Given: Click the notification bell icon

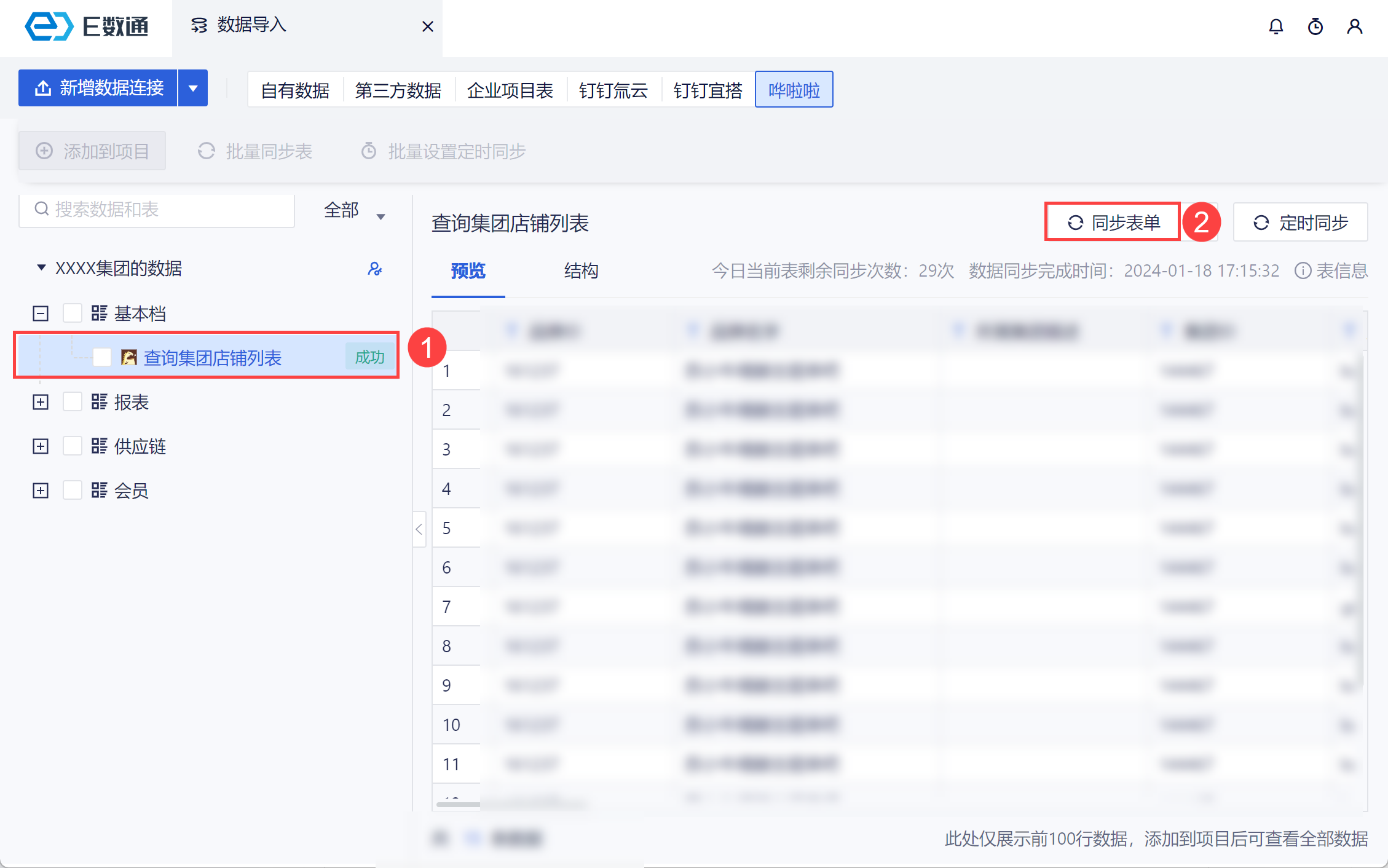Looking at the screenshot, I should point(1276,26).
